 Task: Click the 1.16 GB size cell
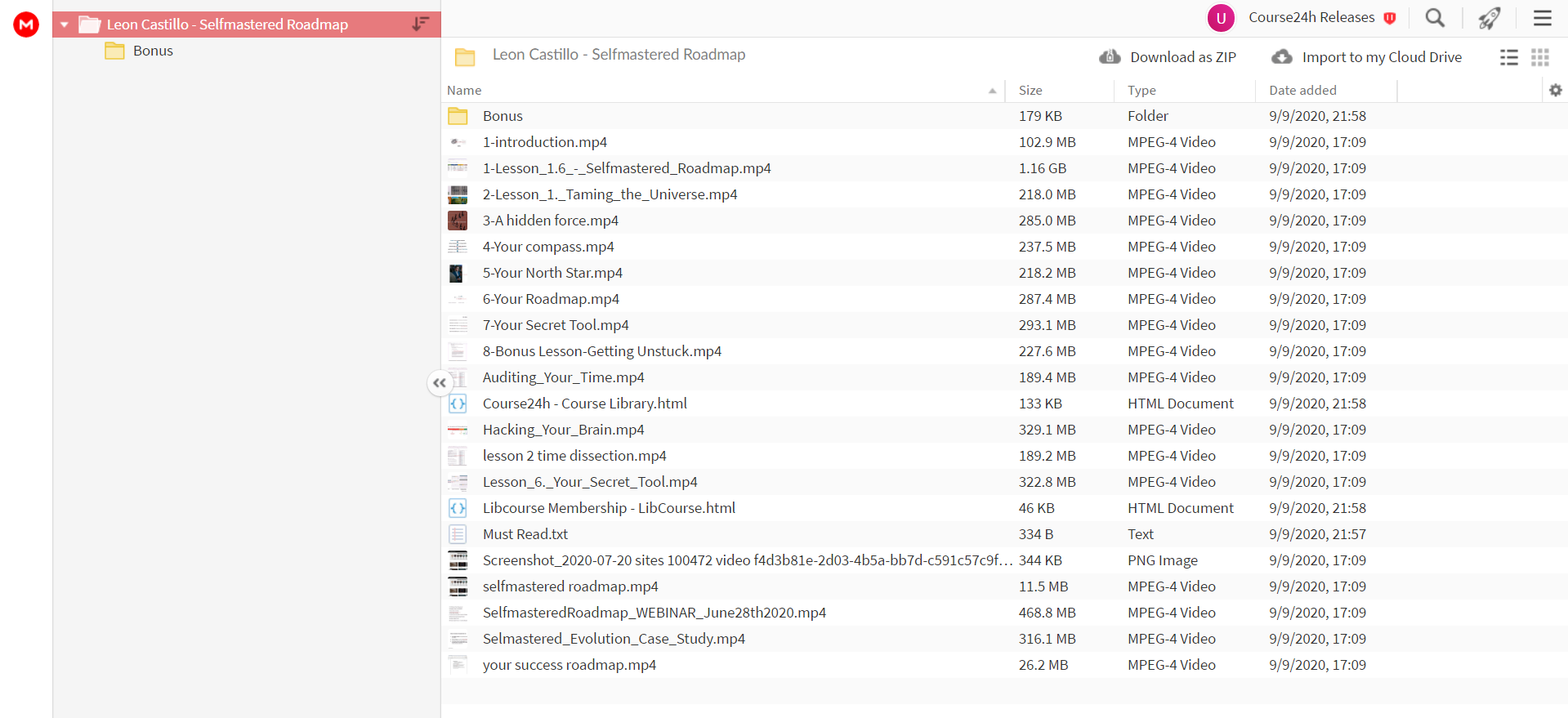(1043, 168)
